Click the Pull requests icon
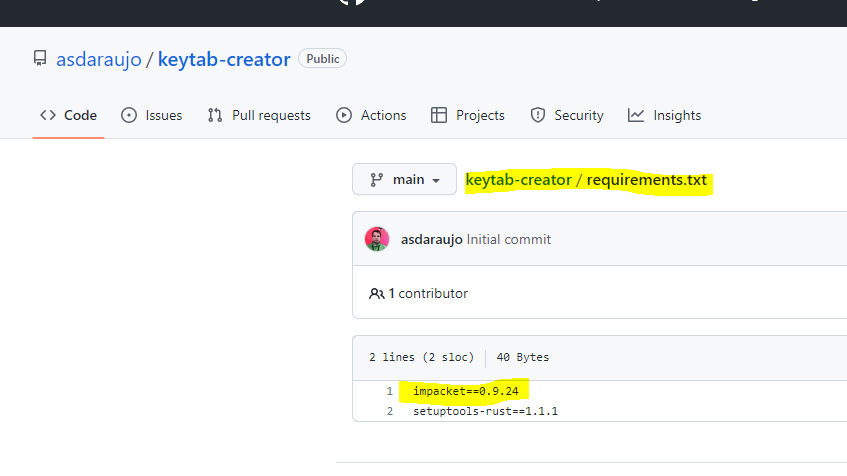The width and height of the screenshot is (847, 476). 215,115
